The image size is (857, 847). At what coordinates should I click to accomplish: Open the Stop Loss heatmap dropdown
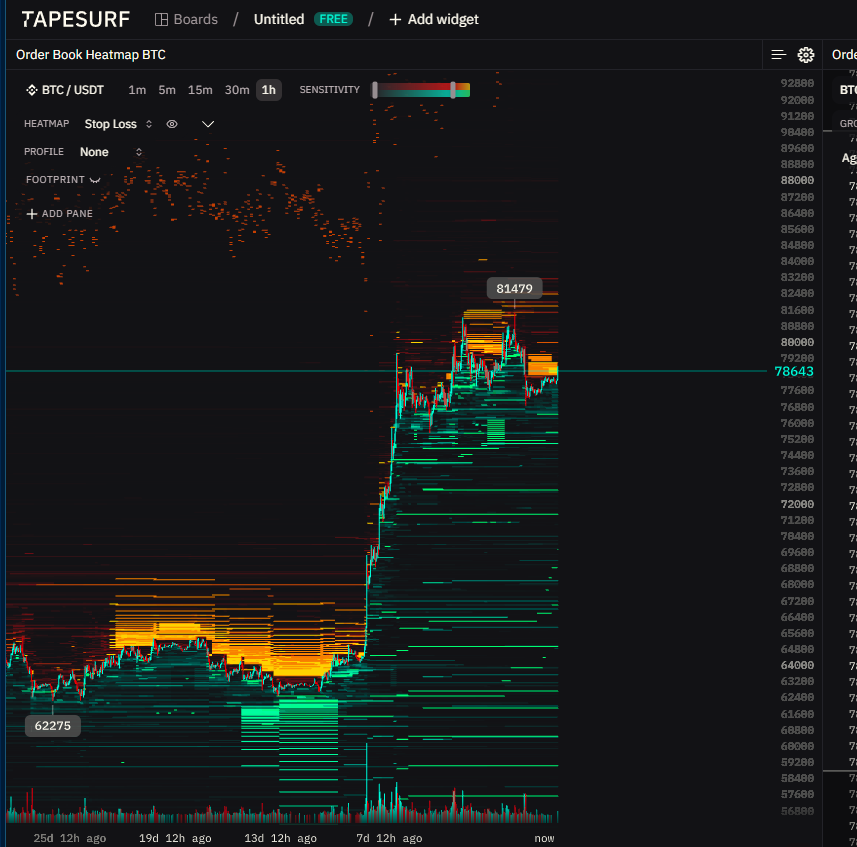tap(118, 124)
